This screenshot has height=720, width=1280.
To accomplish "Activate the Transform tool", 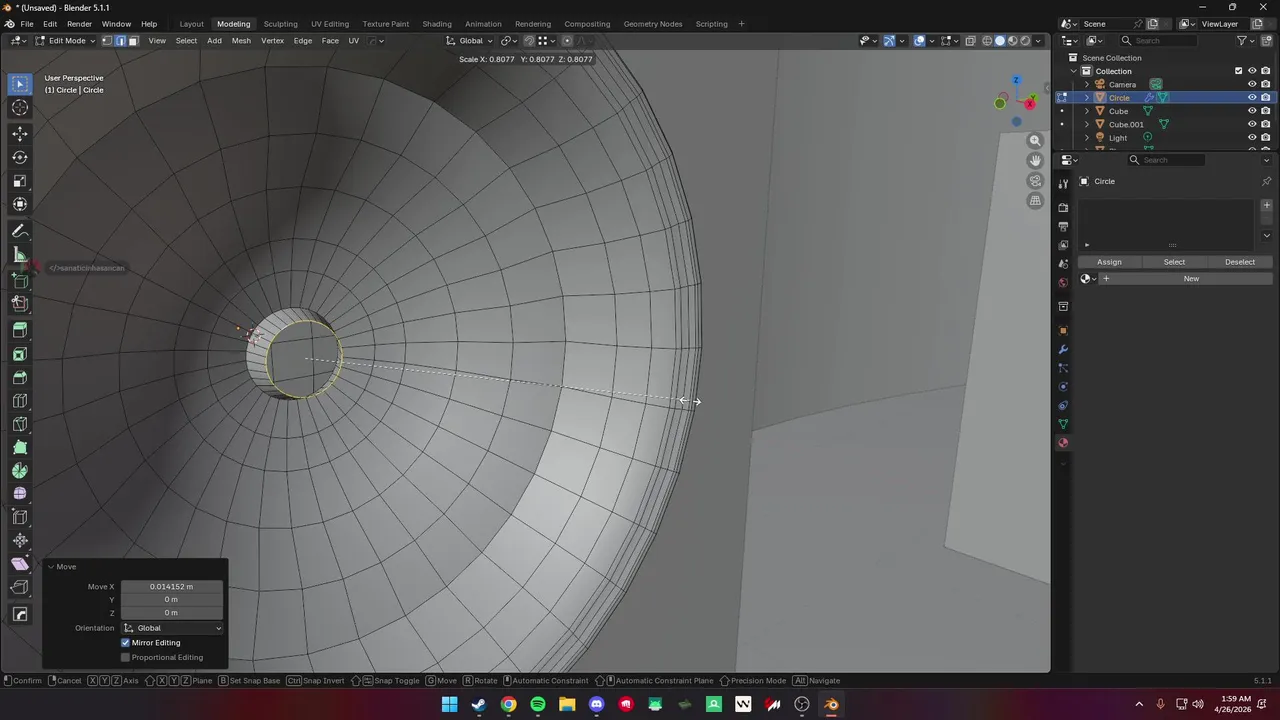I will (20, 205).
